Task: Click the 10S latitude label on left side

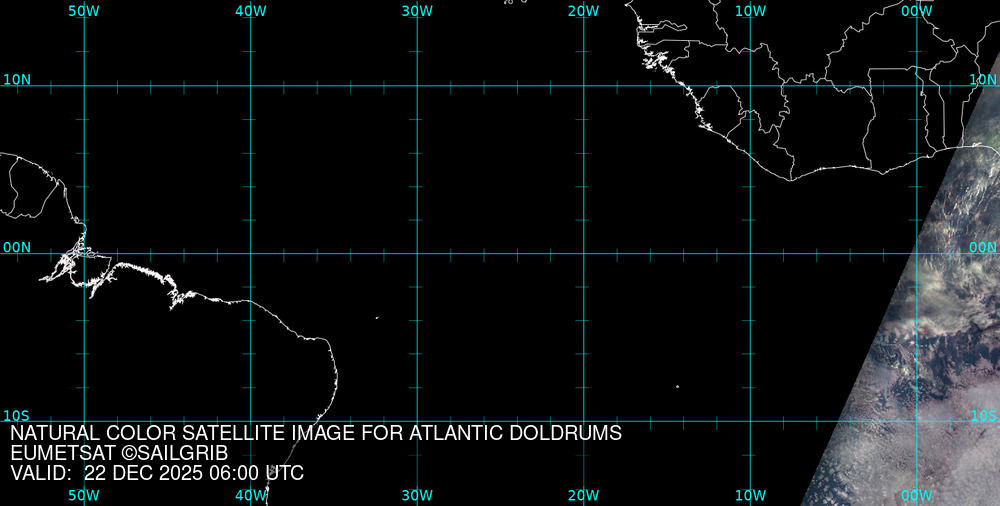Action: pyautogui.click(x=17, y=416)
